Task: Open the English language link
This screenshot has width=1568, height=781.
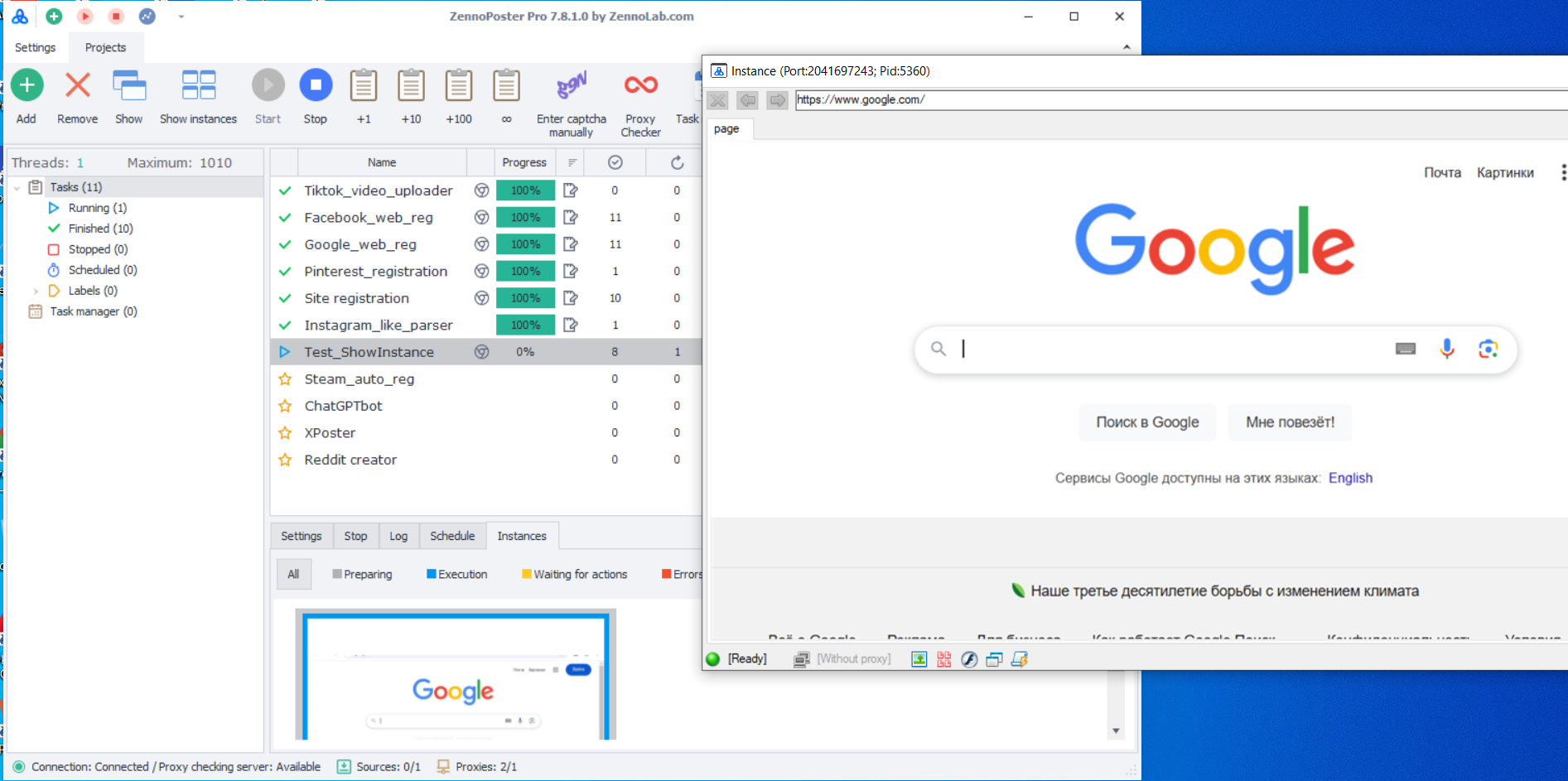Action: pyautogui.click(x=1350, y=478)
